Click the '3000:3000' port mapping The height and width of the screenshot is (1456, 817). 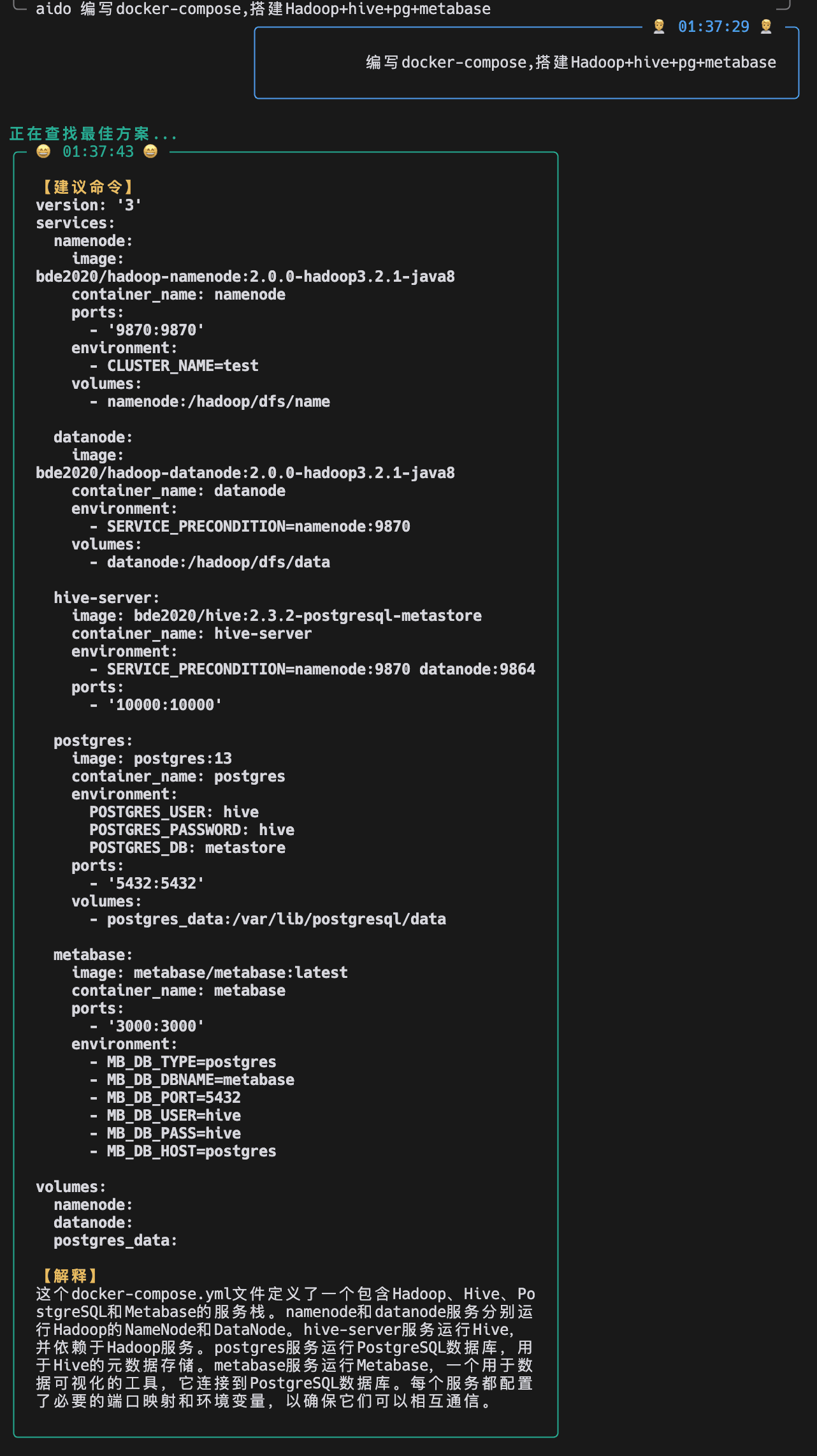click(156, 1026)
